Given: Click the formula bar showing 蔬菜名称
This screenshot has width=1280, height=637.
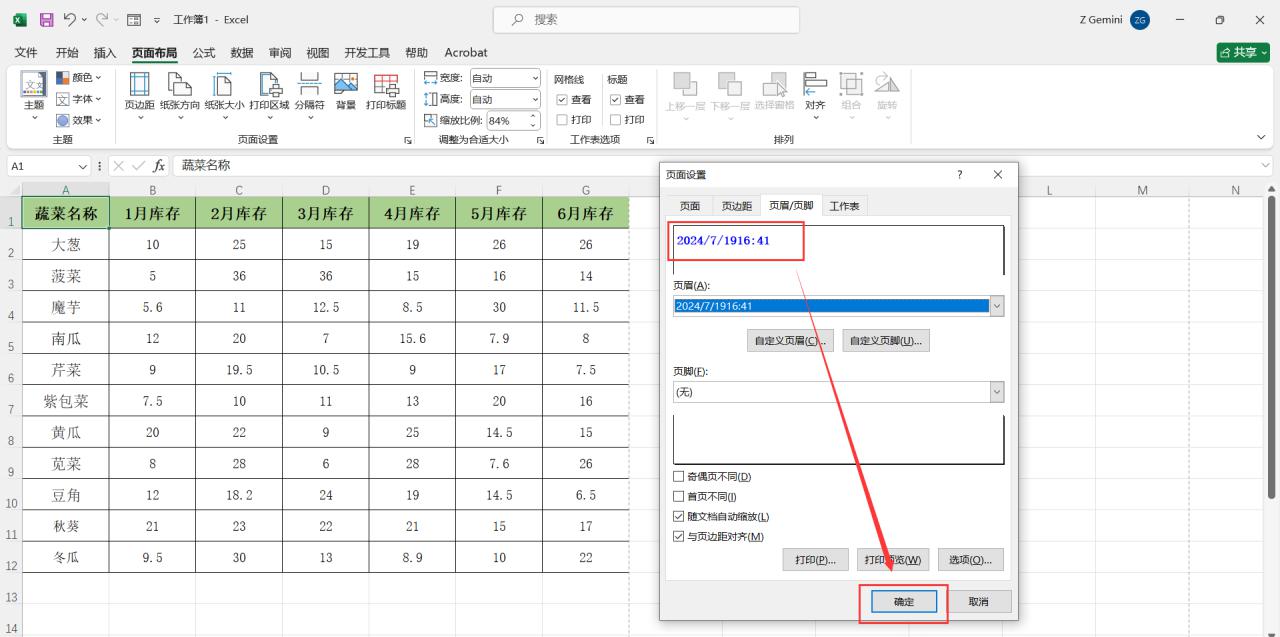Looking at the screenshot, I should pos(715,166).
